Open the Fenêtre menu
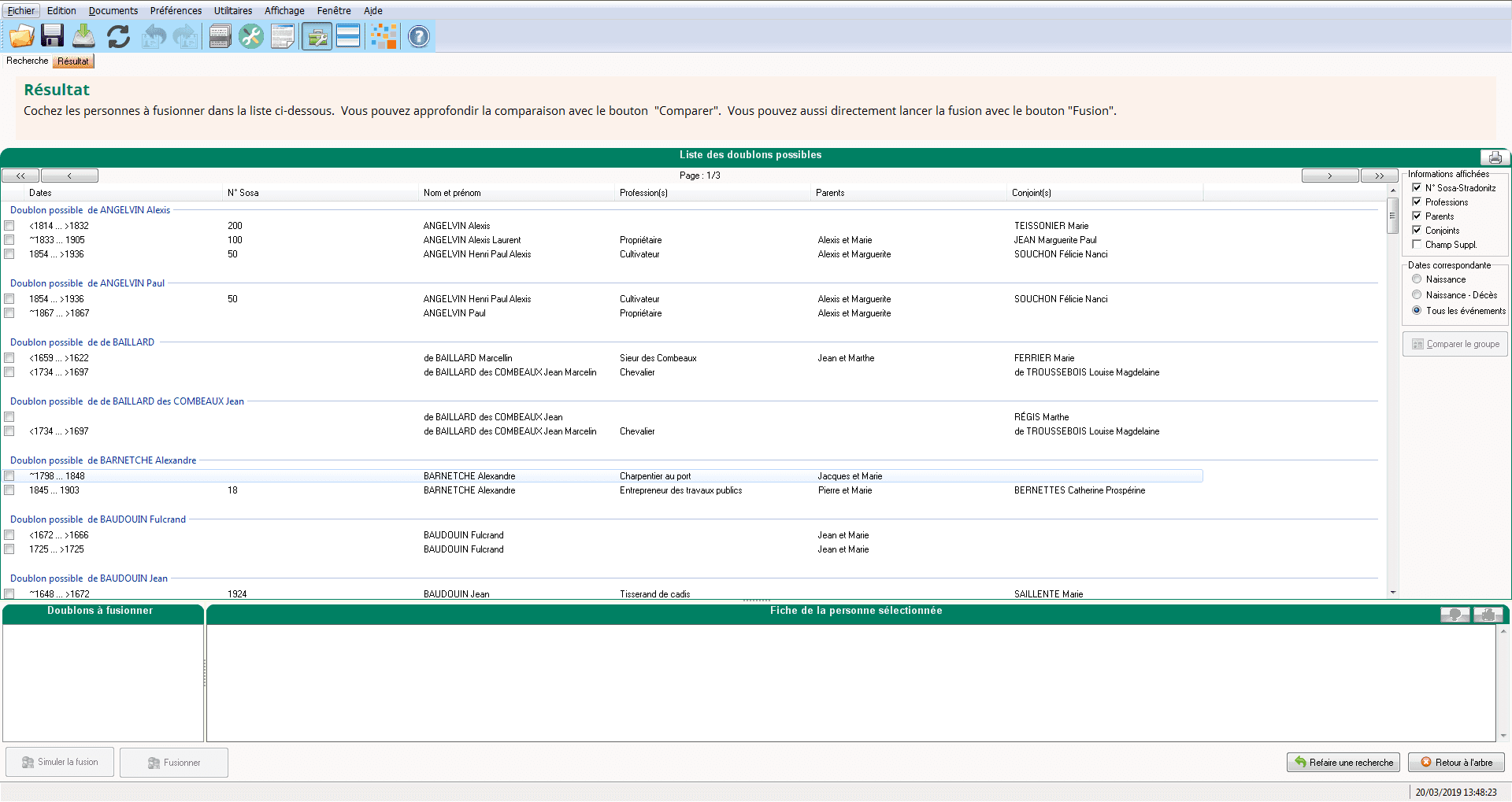 point(334,11)
